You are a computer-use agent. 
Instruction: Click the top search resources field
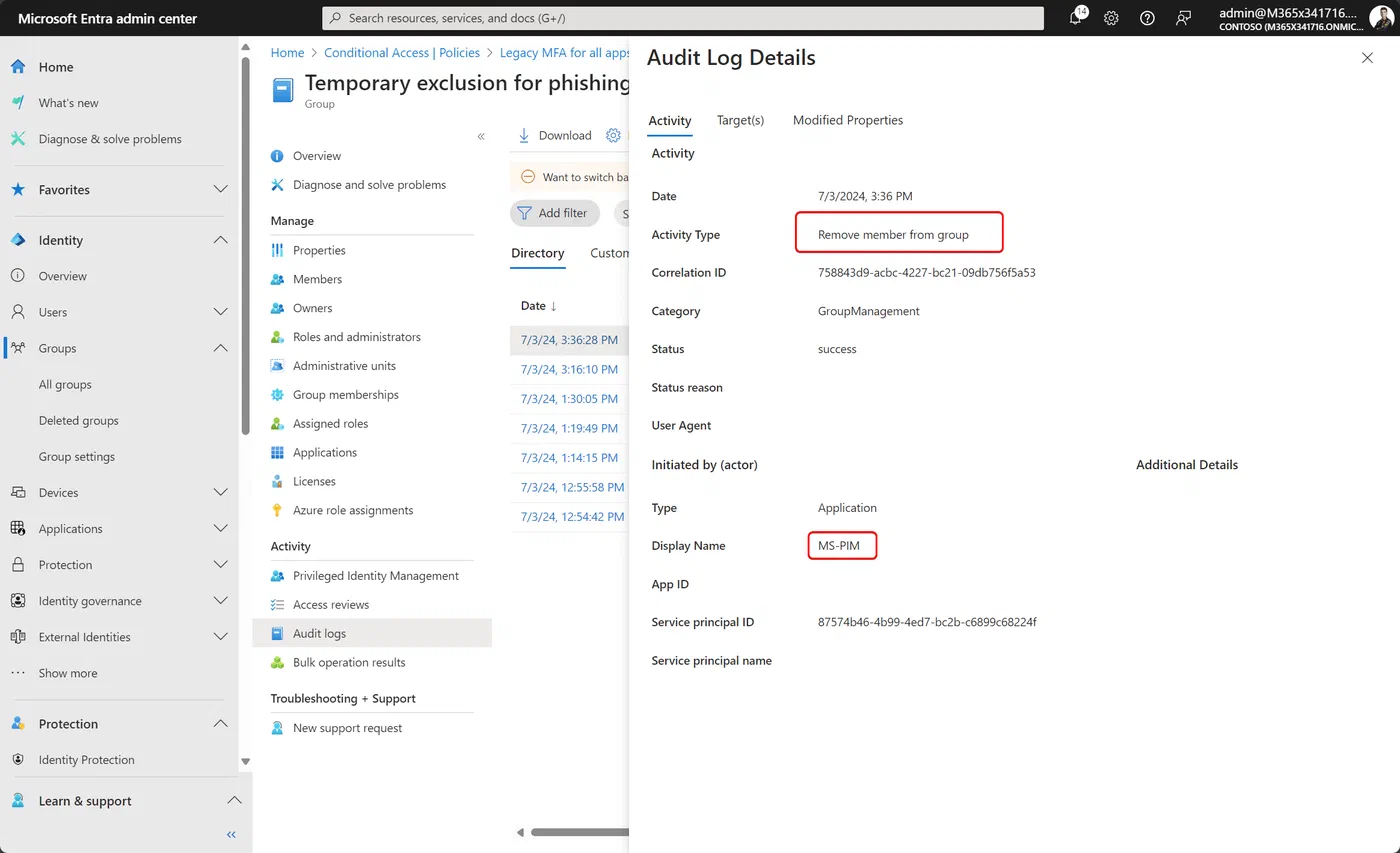(x=683, y=18)
